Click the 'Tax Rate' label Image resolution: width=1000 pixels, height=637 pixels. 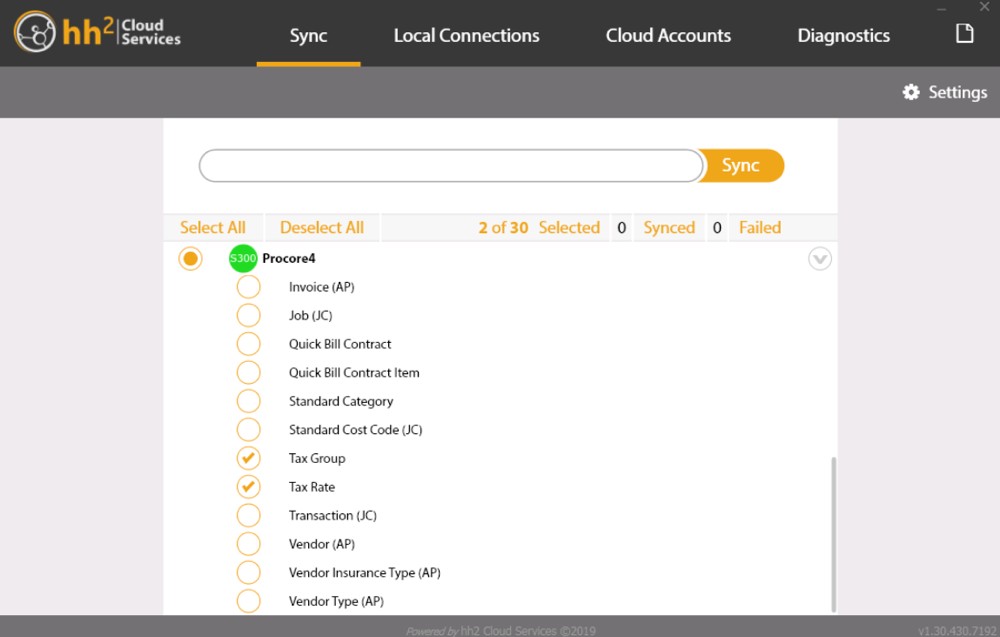(311, 487)
